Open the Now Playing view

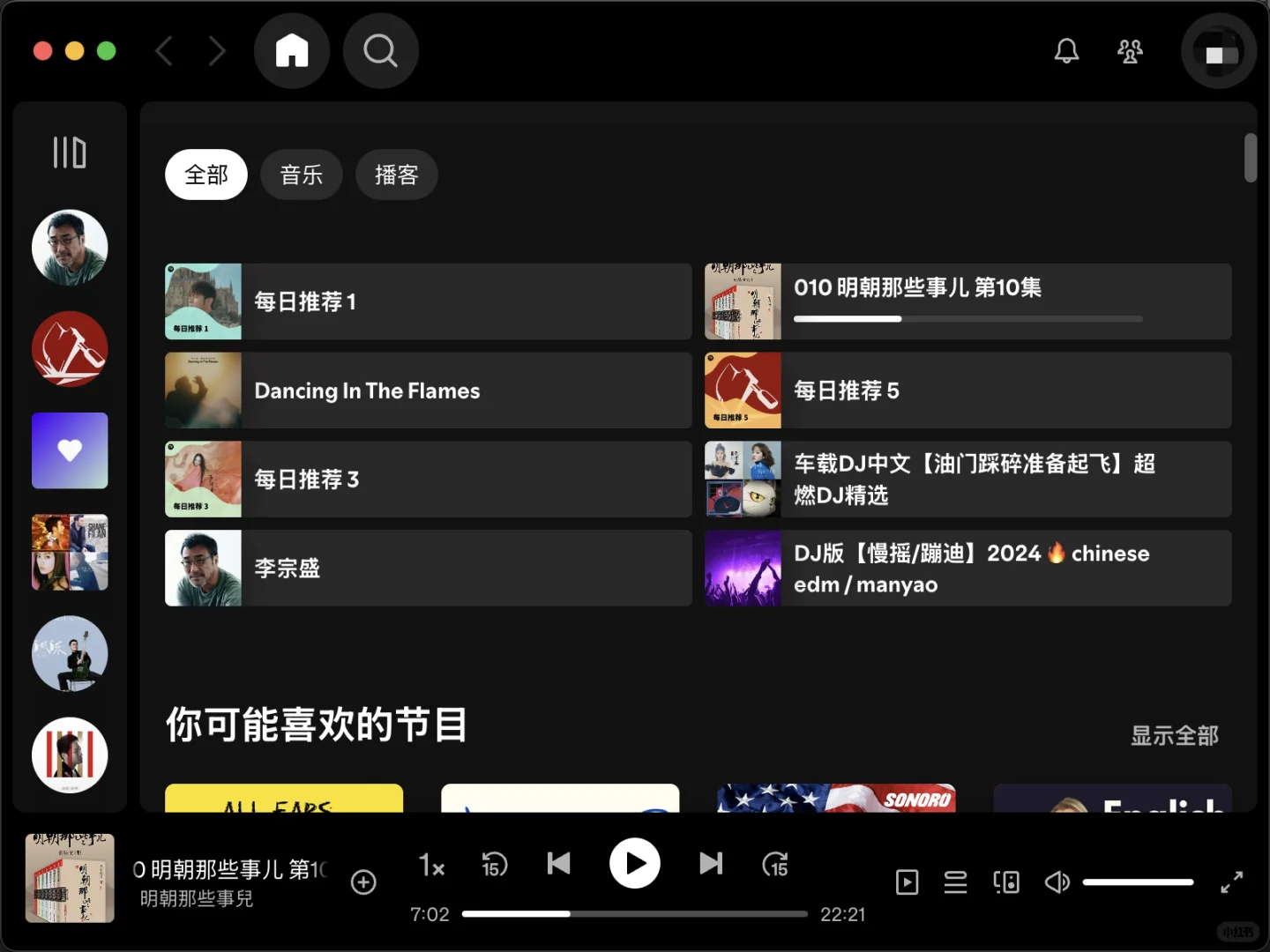[x=908, y=881]
